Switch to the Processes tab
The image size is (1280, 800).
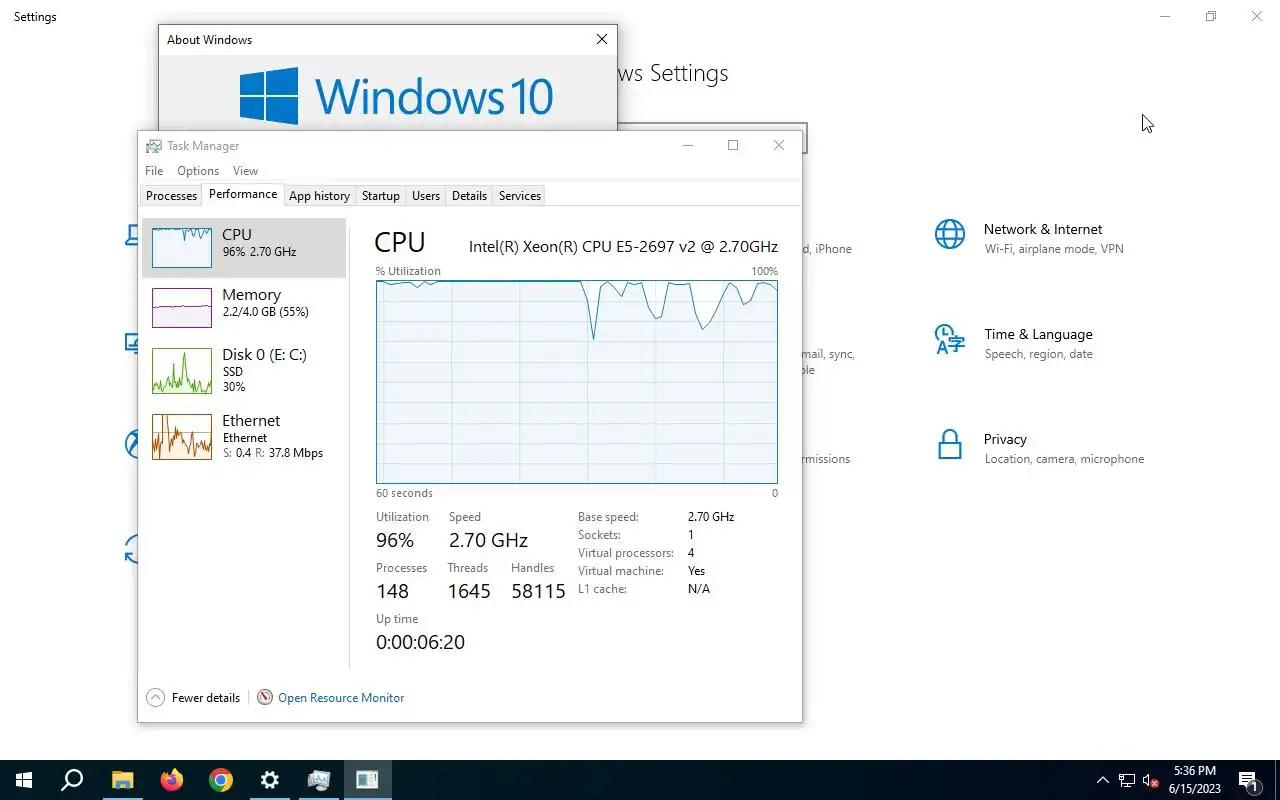coord(171,196)
